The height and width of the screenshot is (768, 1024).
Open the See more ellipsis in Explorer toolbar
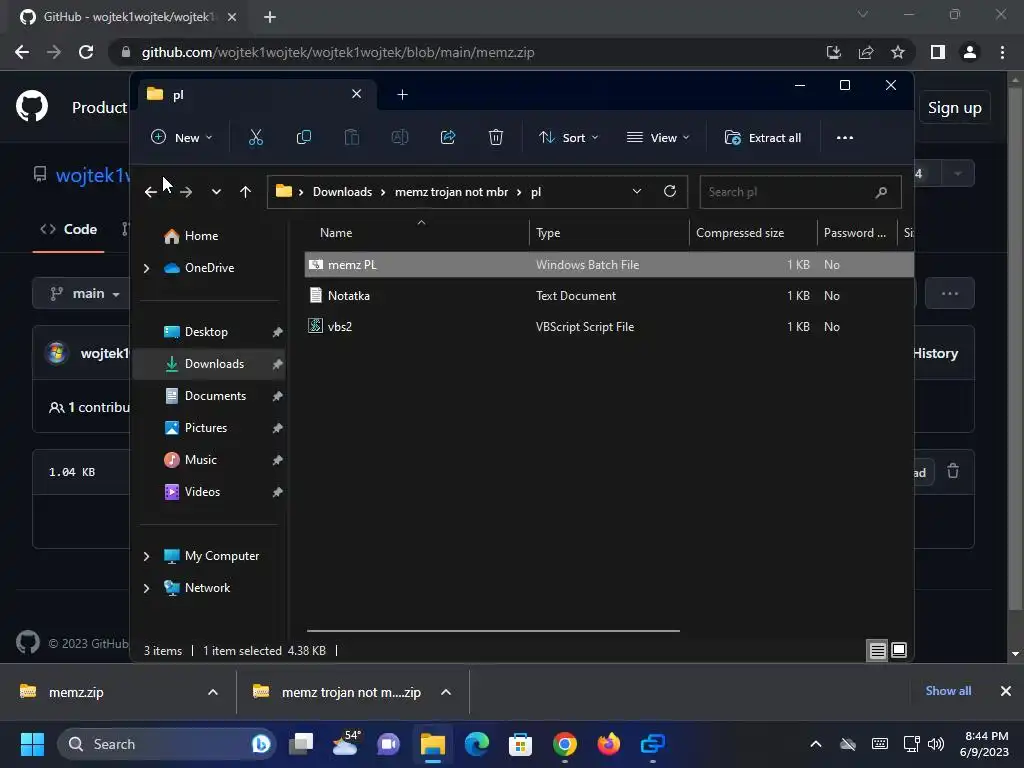pyautogui.click(x=844, y=138)
